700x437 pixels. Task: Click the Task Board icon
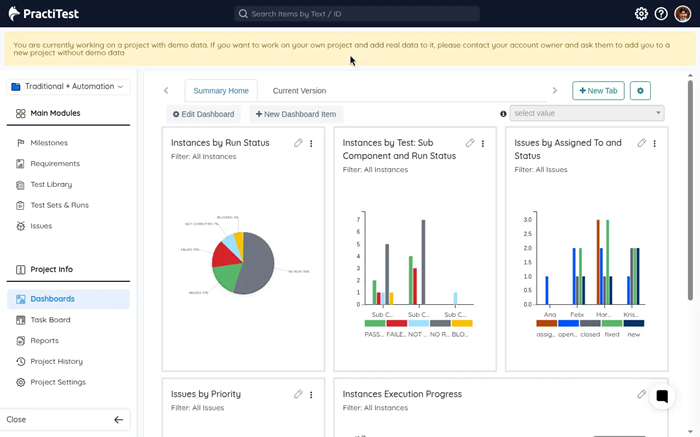point(21,320)
